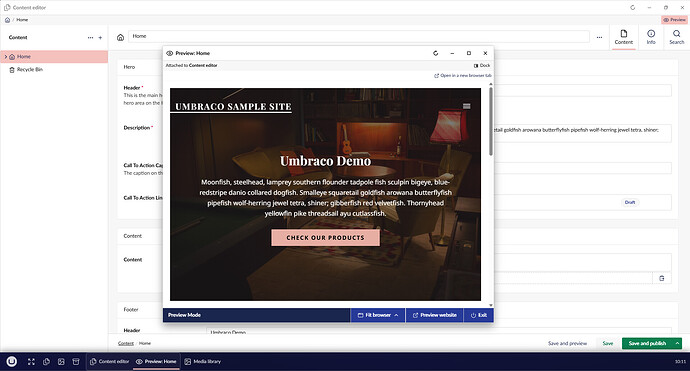Expand the Home tree node
Image resolution: width=690 pixels, height=371 pixels.
pyautogui.click(x=6, y=57)
